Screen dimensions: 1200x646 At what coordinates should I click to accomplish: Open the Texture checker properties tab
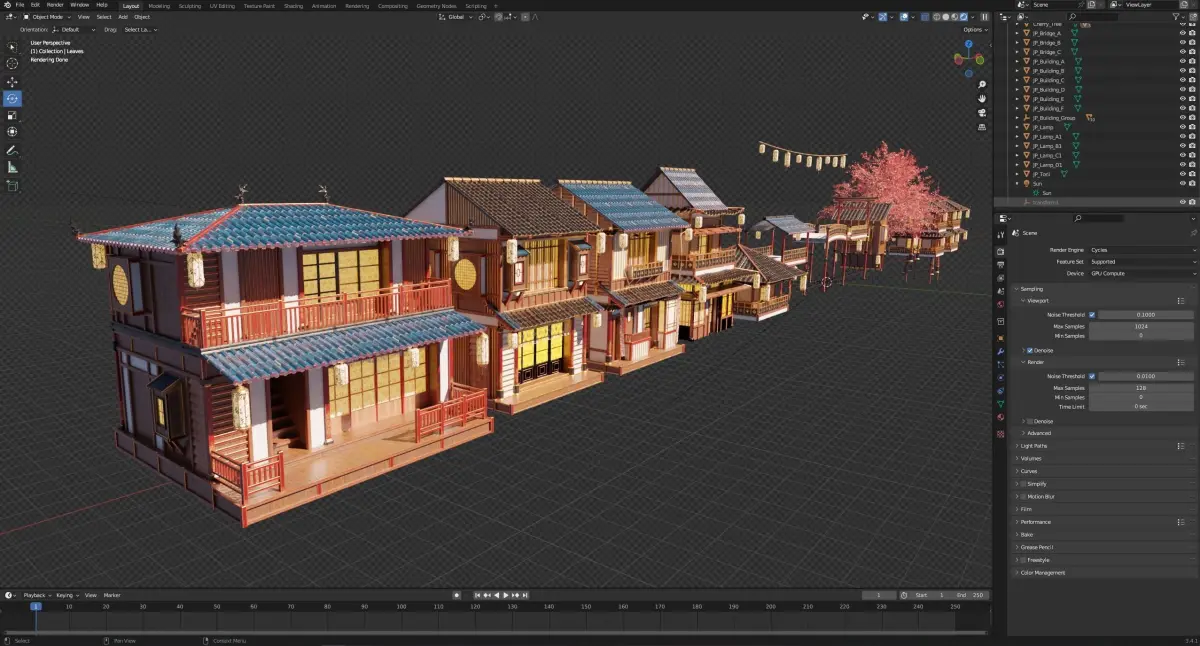point(1000,434)
